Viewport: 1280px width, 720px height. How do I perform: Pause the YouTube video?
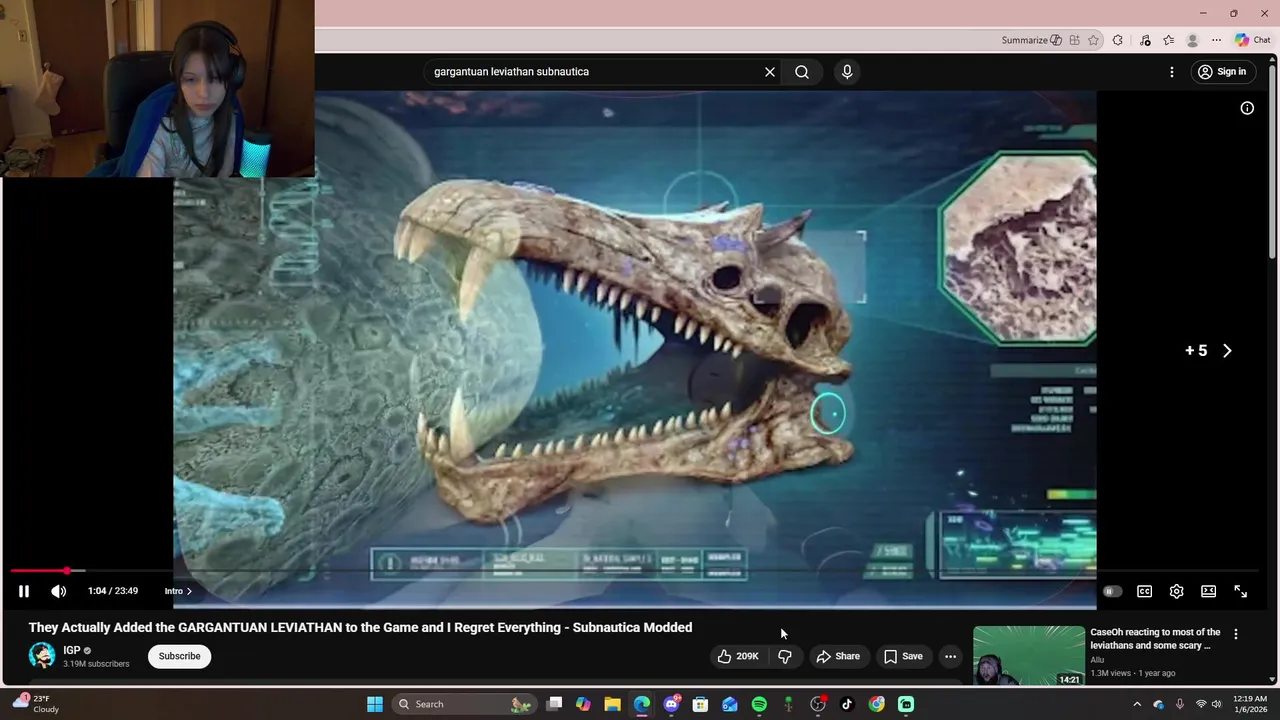24,591
